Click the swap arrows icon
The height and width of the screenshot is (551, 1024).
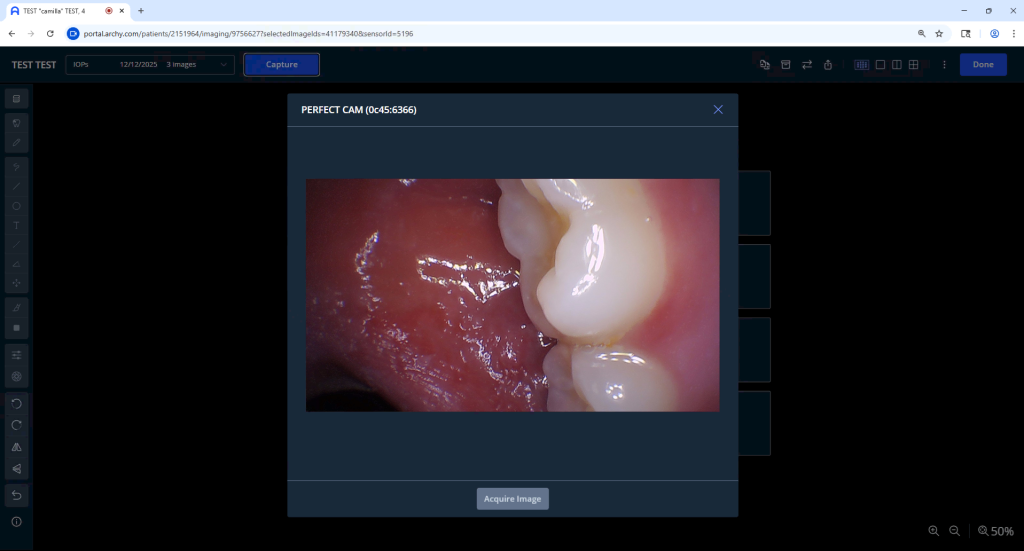(807, 65)
